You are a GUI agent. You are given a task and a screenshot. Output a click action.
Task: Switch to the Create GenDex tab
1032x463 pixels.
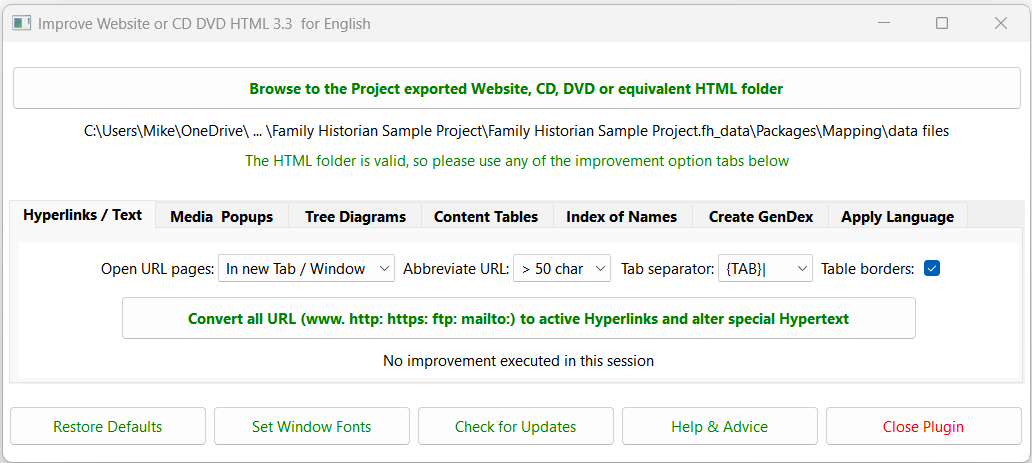click(761, 216)
